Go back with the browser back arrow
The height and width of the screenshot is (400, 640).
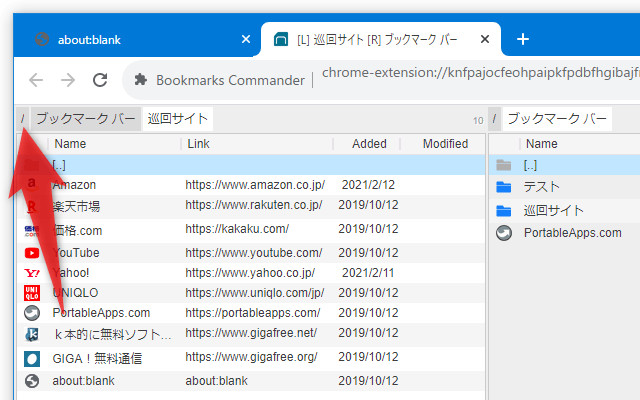(x=36, y=80)
